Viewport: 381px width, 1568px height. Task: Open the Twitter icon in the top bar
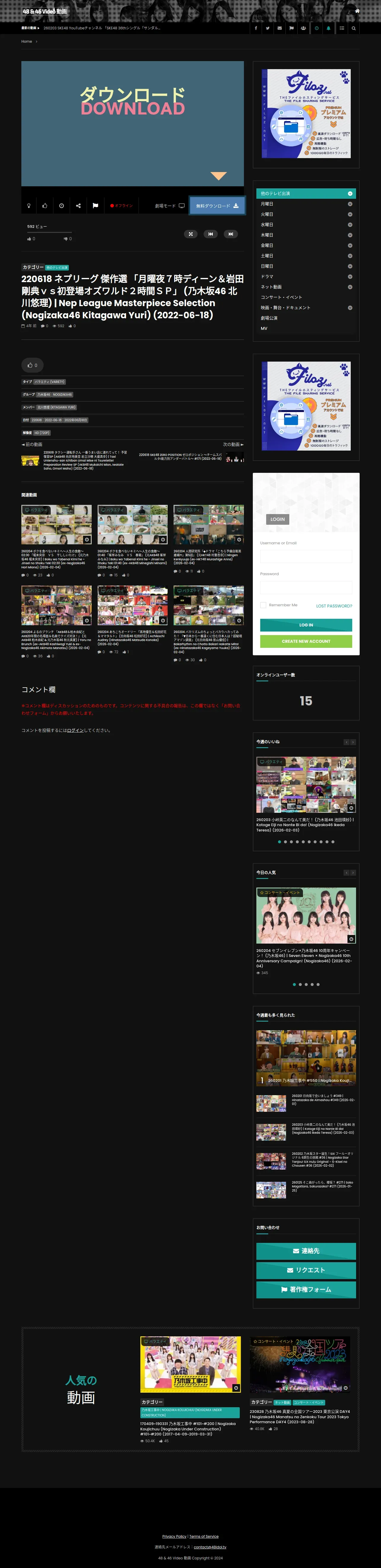268,28
